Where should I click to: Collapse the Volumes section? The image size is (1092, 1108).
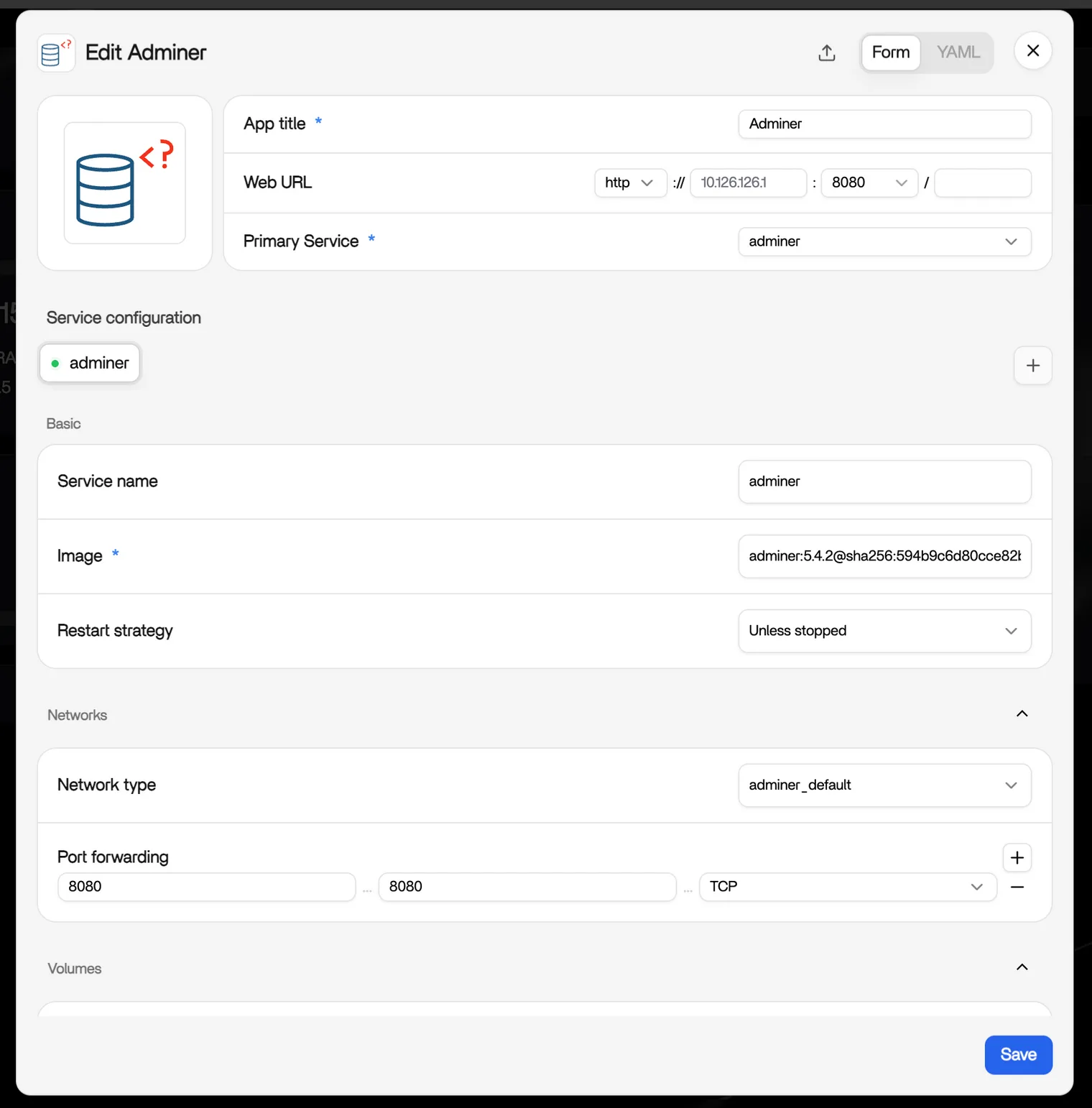1022,967
